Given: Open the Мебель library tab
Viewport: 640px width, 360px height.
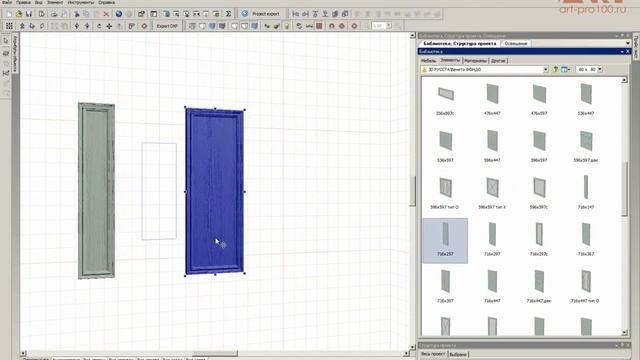Looking at the screenshot, I should click(428, 60).
